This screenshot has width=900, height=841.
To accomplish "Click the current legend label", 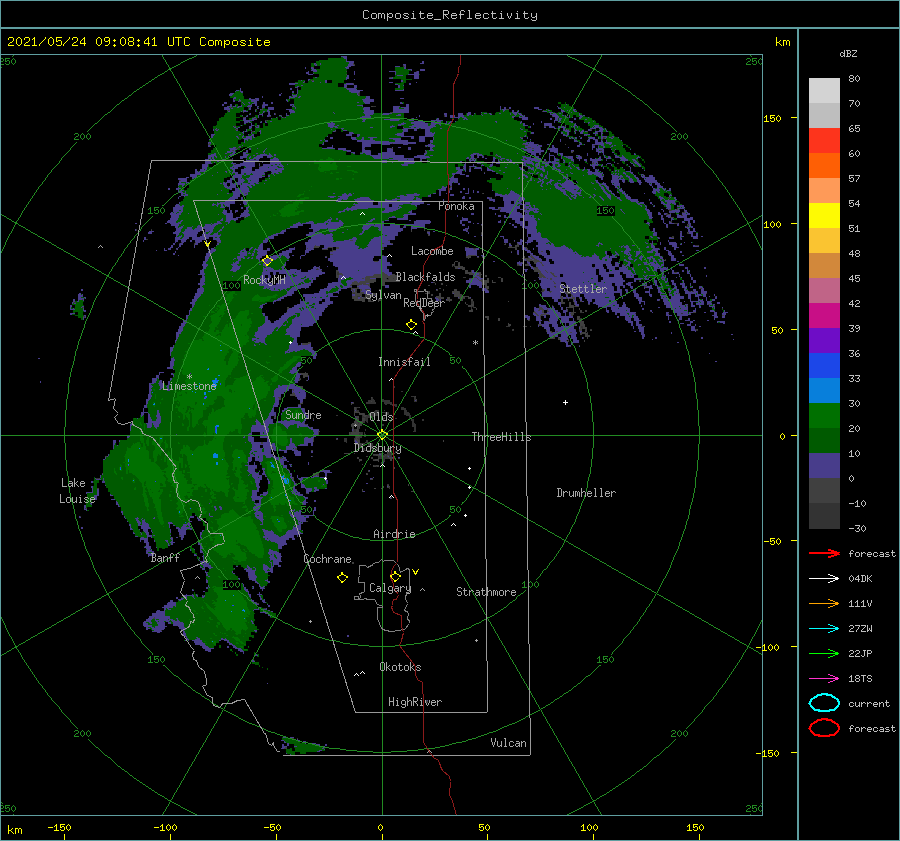I will [868, 703].
